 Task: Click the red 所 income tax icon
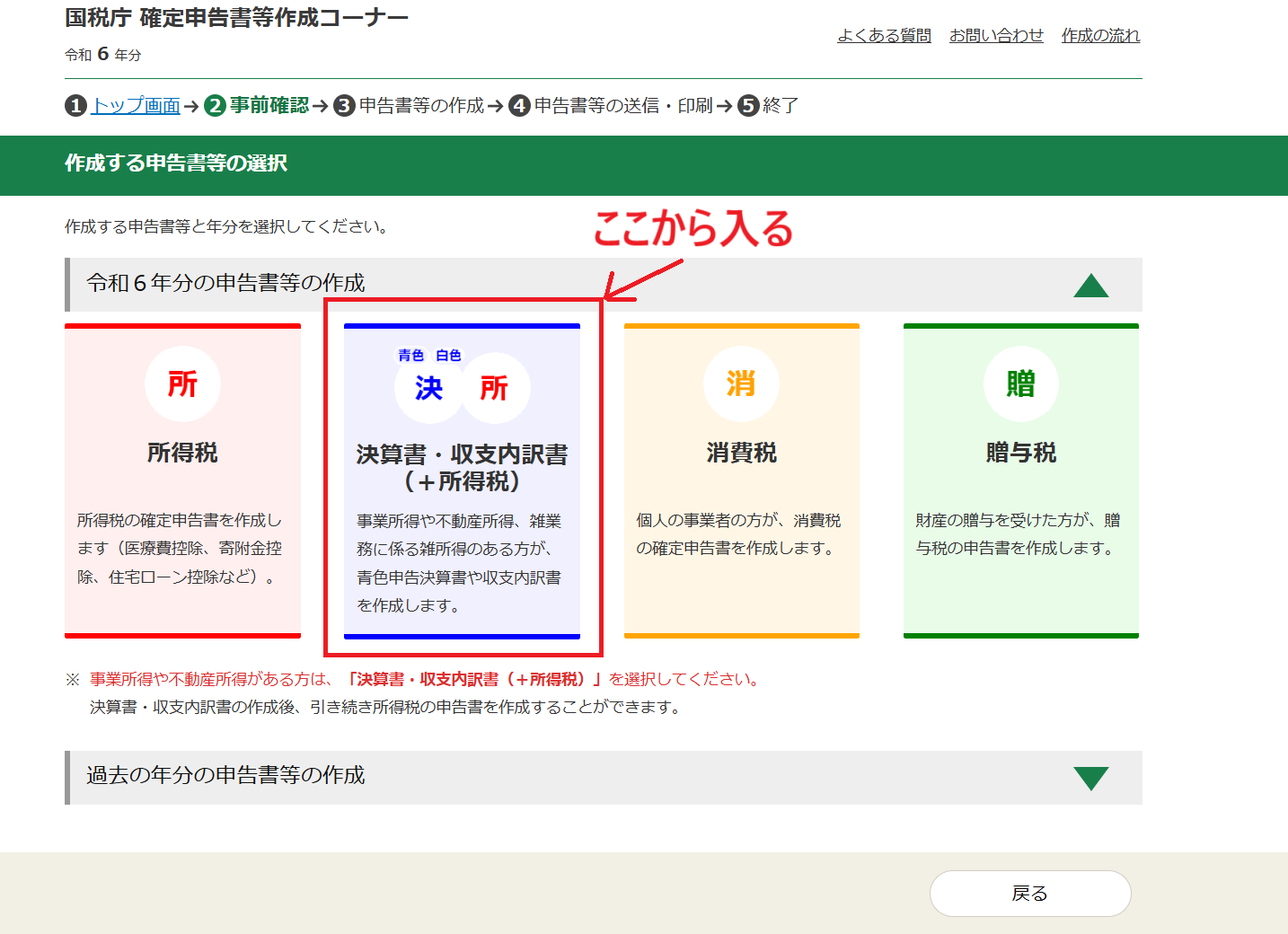(182, 384)
